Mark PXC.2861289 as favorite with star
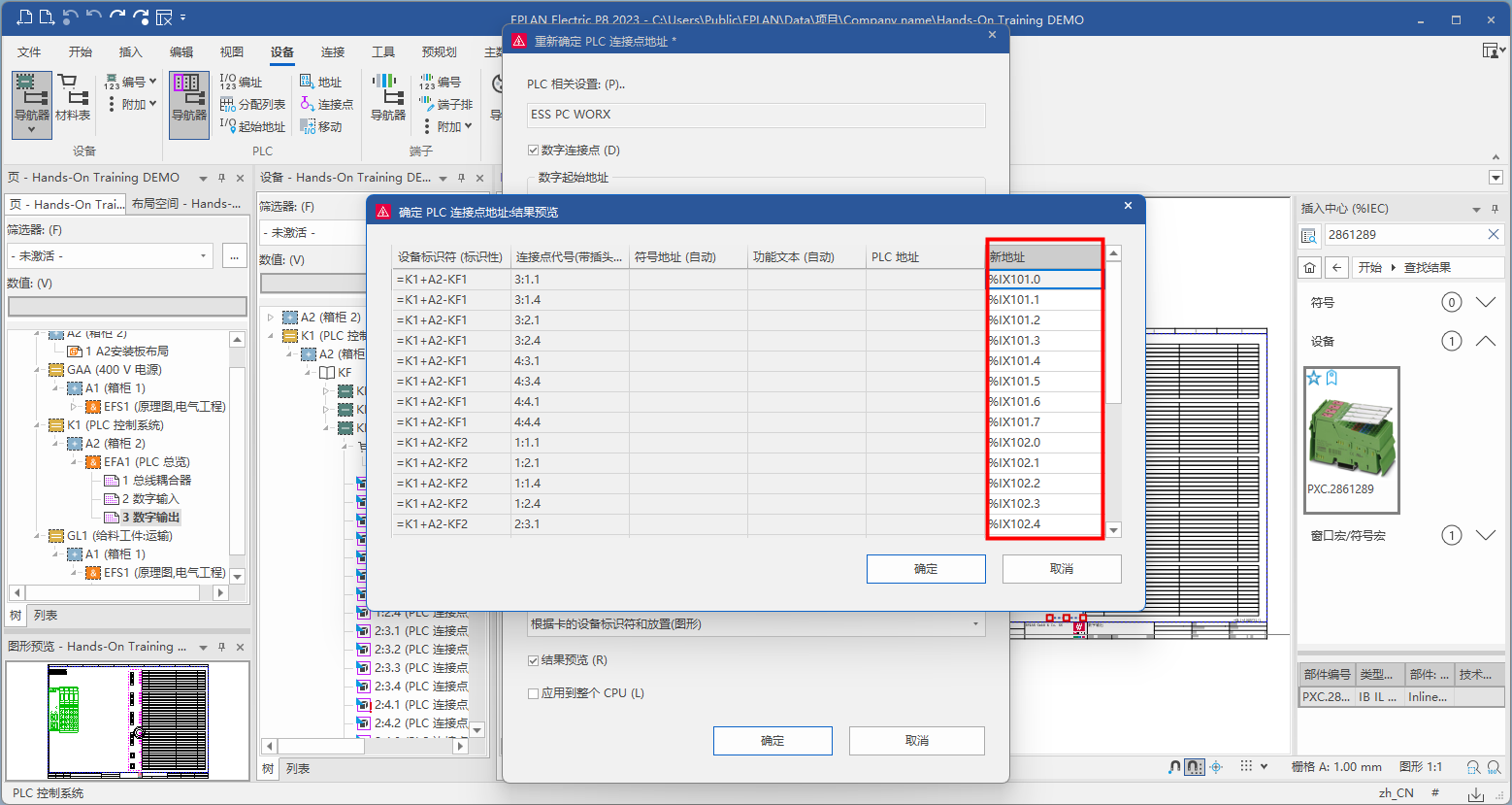1512x805 pixels. (1314, 378)
